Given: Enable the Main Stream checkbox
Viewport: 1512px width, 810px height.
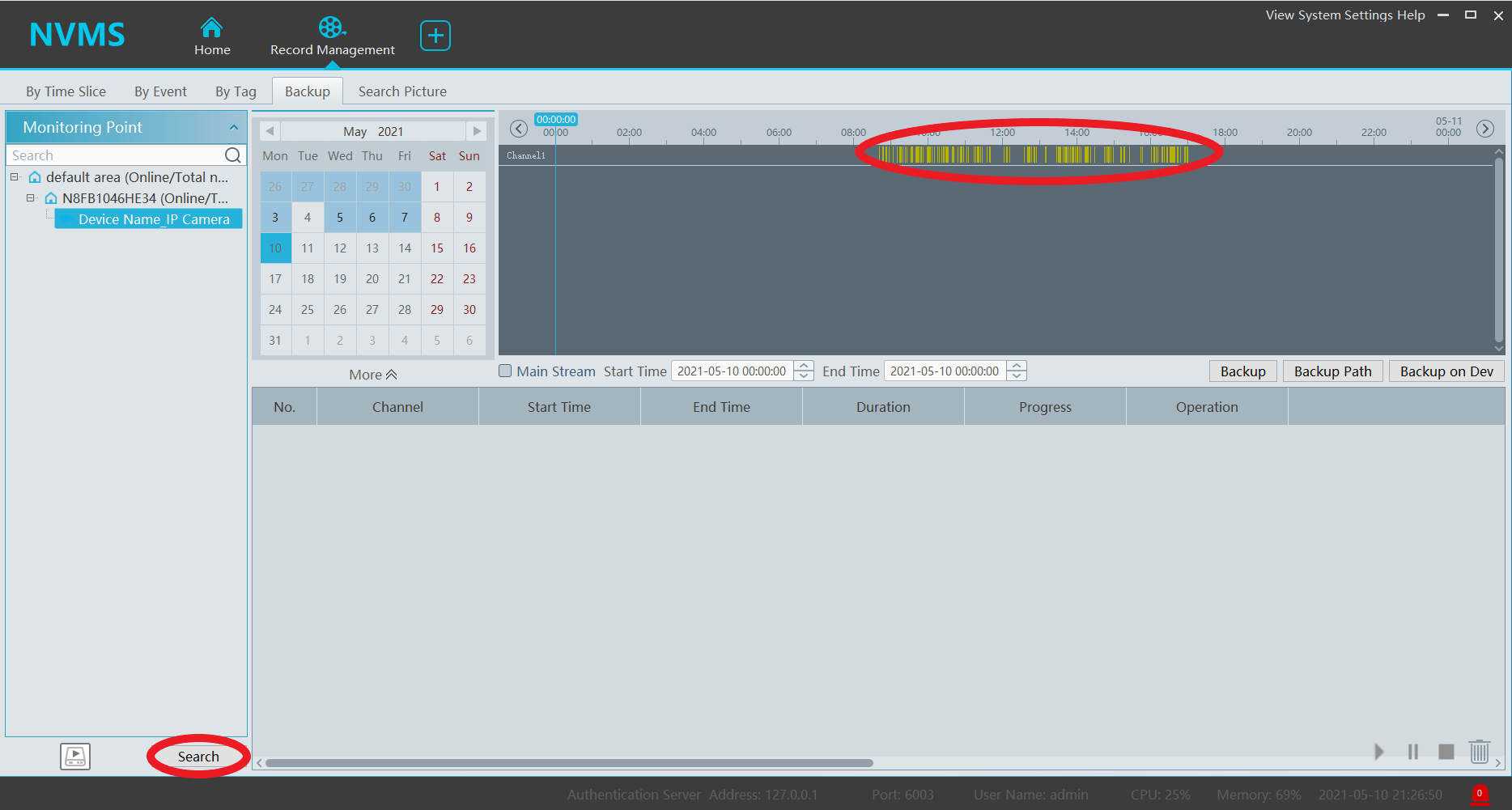Looking at the screenshot, I should click(x=505, y=371).
